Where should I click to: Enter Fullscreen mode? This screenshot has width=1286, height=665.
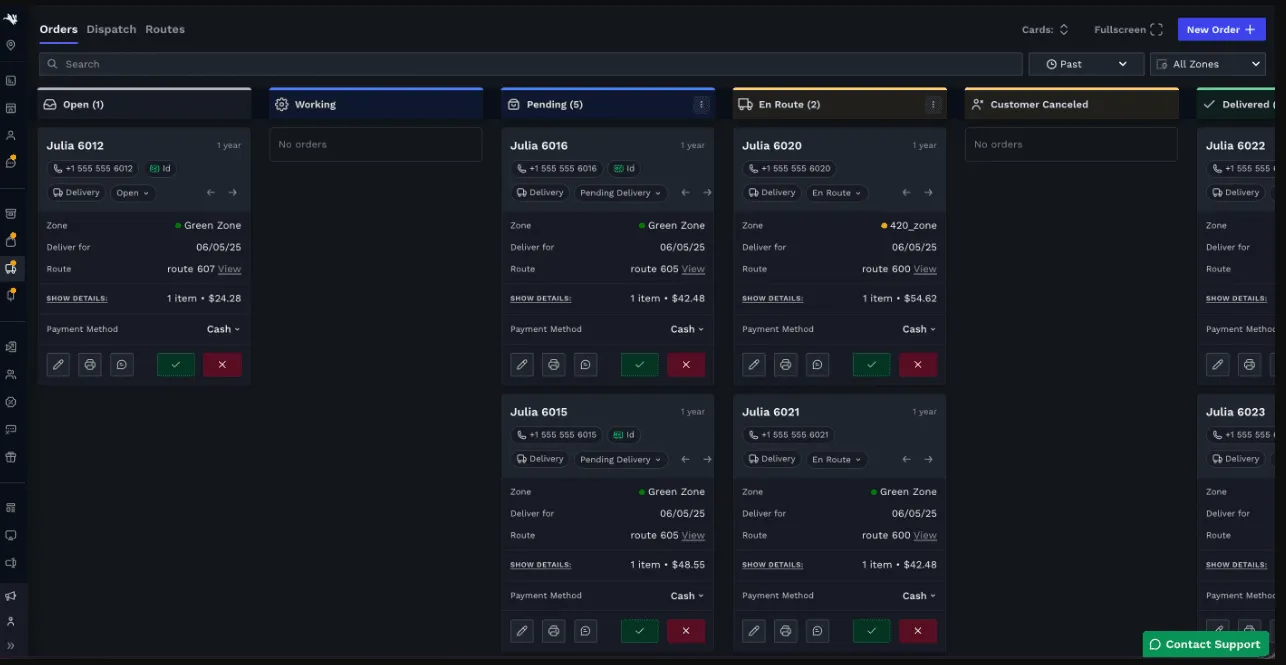pos(1129,30)
